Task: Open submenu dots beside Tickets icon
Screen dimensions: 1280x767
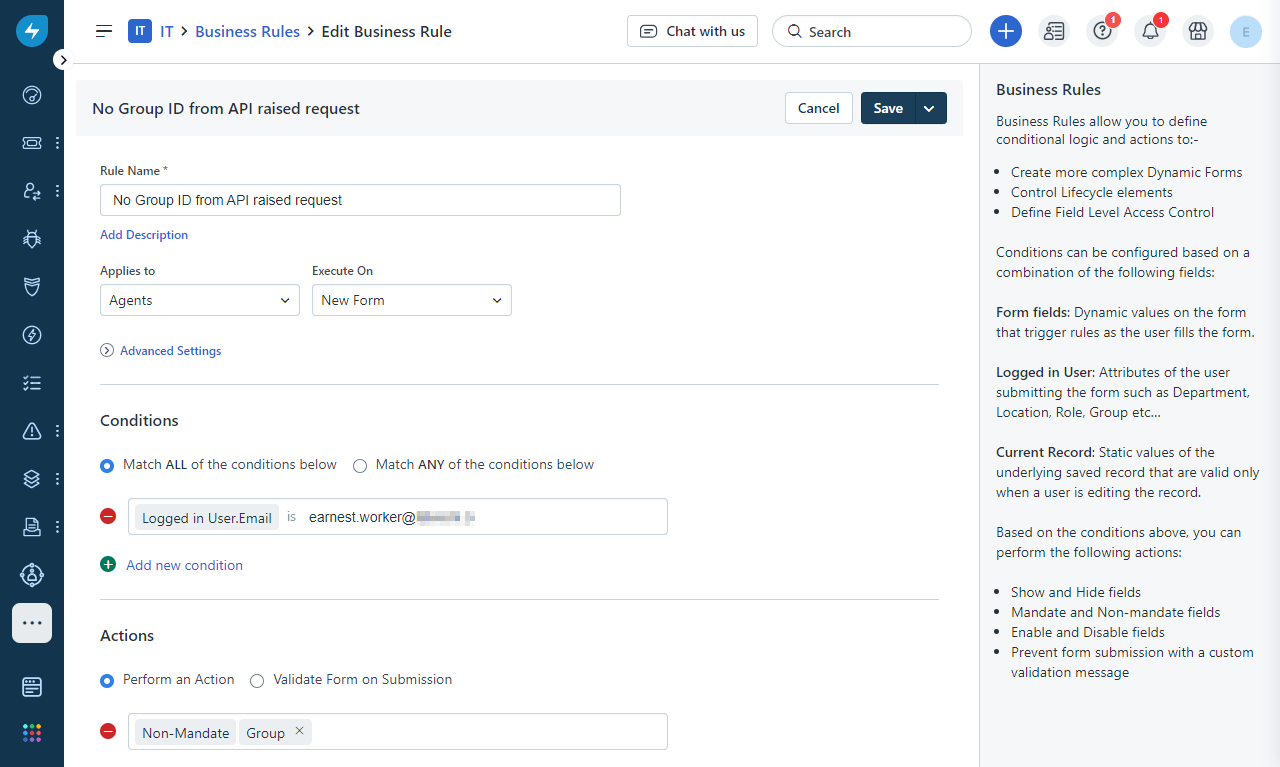Action: click(57, 143)
